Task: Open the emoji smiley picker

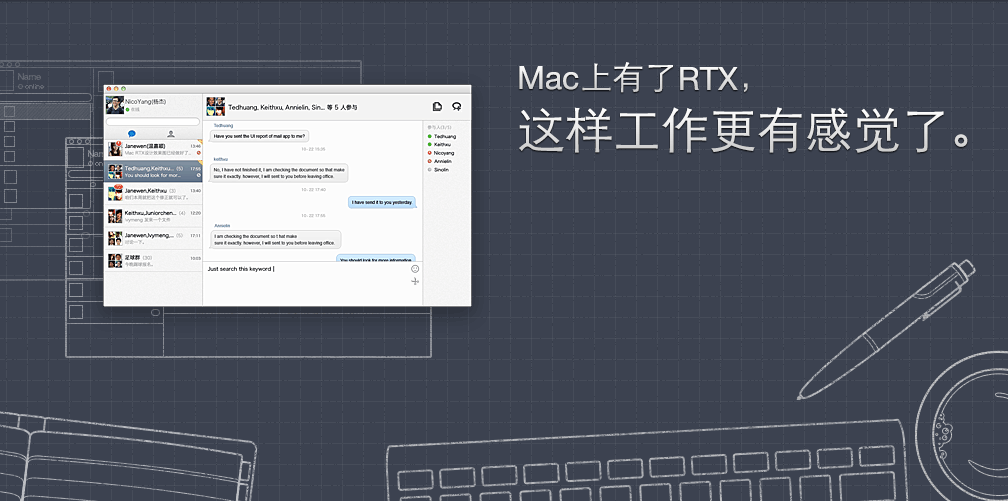Action: pos(415,268)
